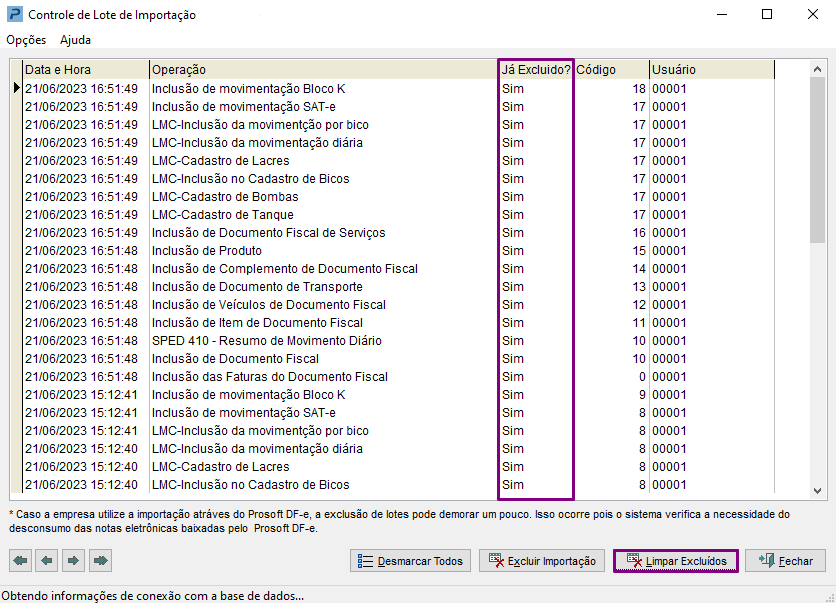Go to first record navigation arrow
This screenshot has height=603, width=836.
[x=20, y=560]
